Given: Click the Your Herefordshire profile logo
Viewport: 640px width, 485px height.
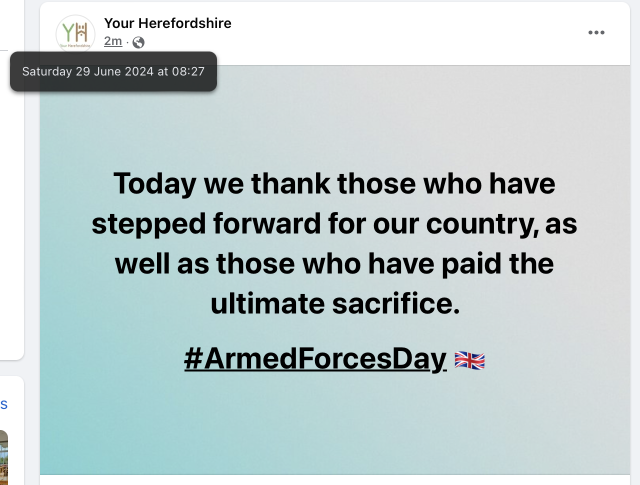Looking at the screenshot, I should pyautogui.click(x=75, y=33).
